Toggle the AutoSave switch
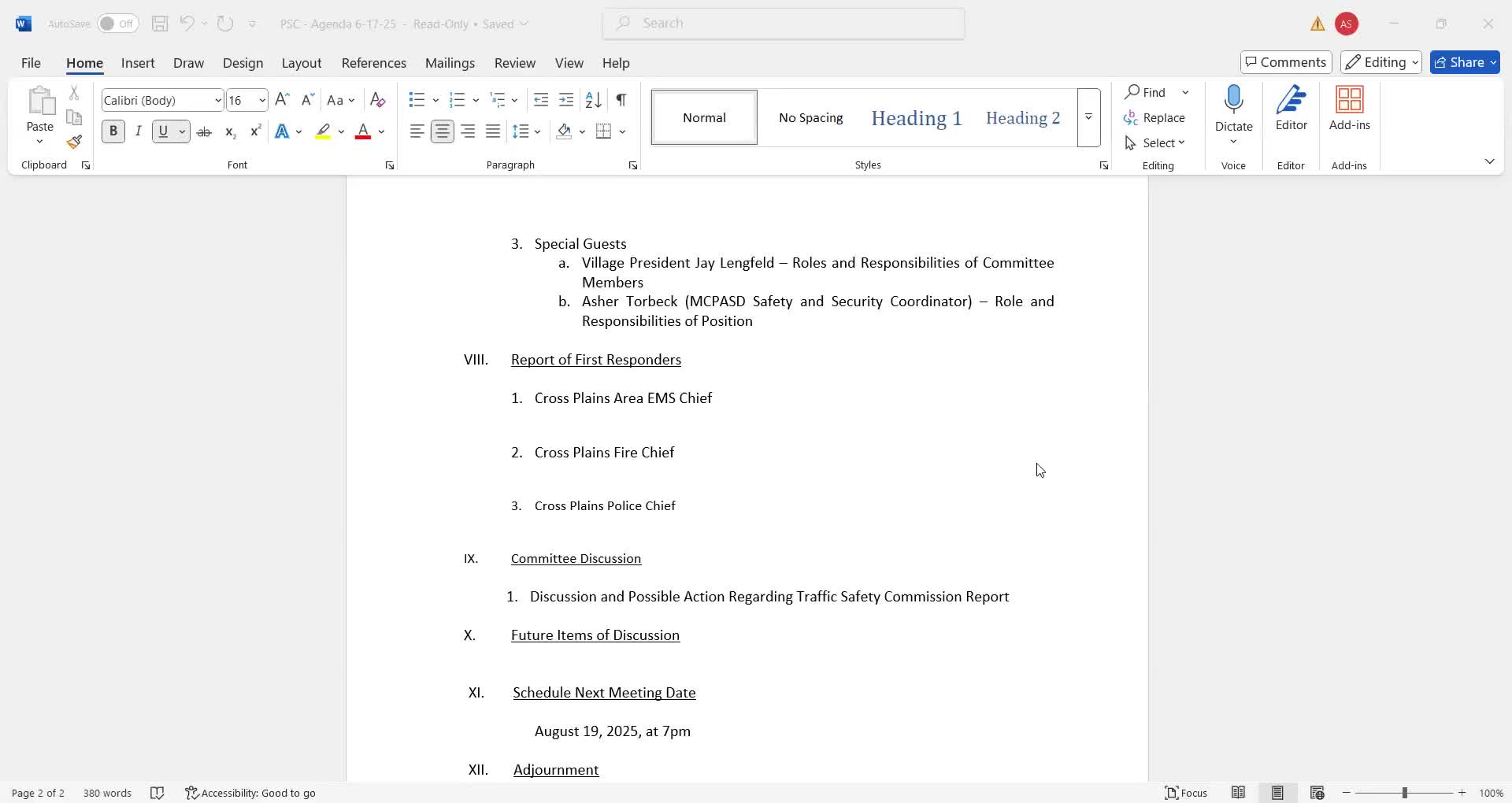 (117, 24)
